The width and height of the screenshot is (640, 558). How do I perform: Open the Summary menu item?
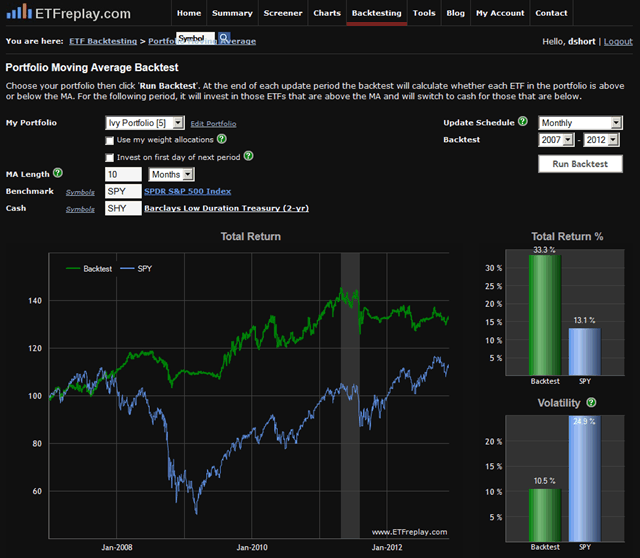point(232,13)
